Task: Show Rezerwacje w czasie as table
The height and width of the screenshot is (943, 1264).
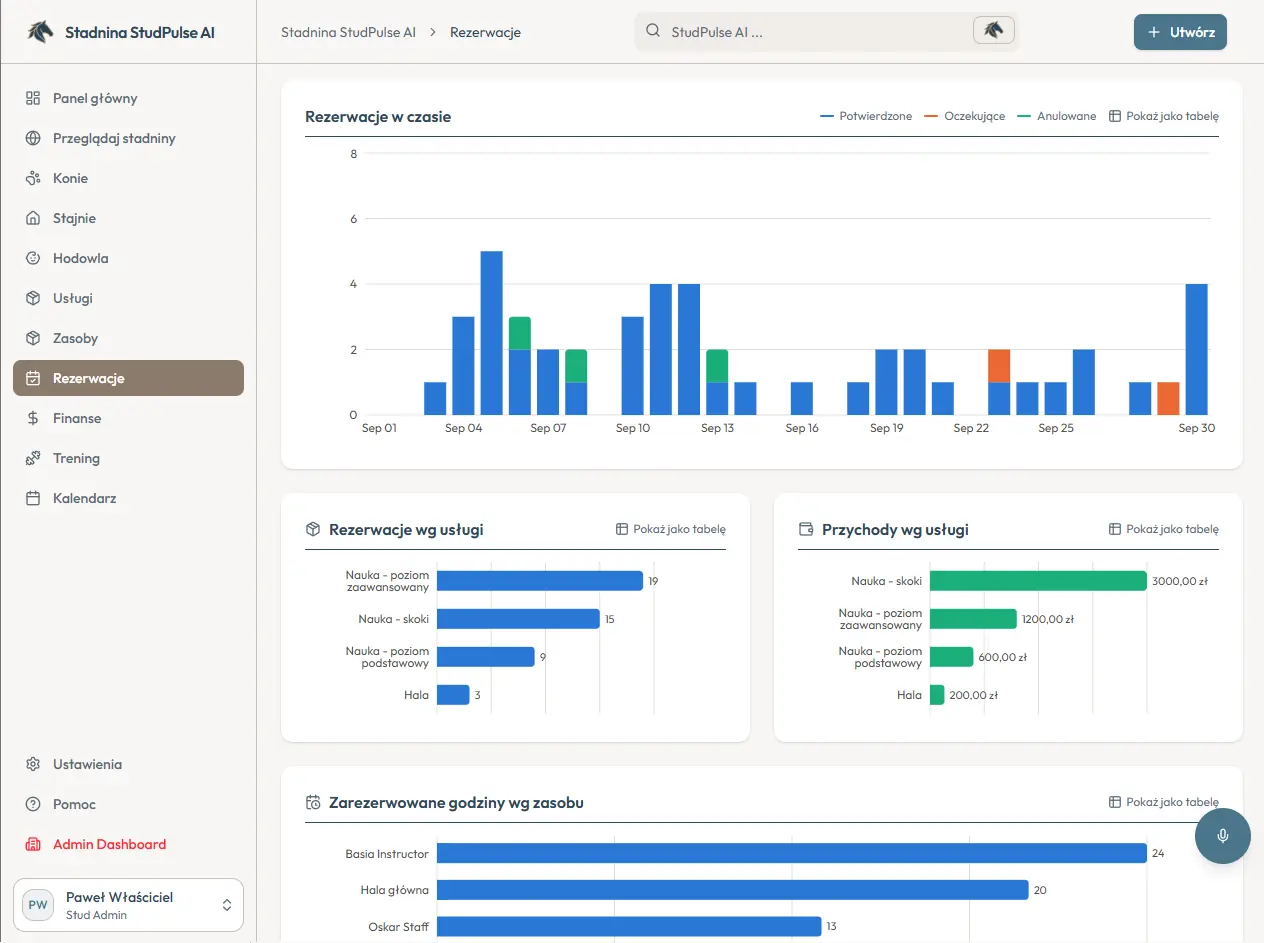Action: click(x=1164, y=116)
